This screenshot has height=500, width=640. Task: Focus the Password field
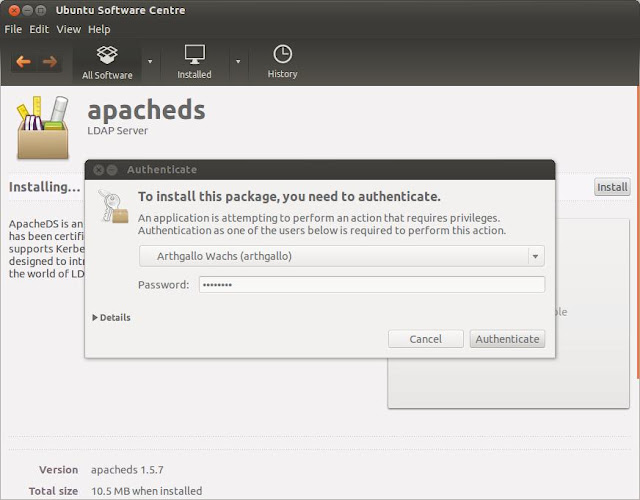tap(372, 284)
